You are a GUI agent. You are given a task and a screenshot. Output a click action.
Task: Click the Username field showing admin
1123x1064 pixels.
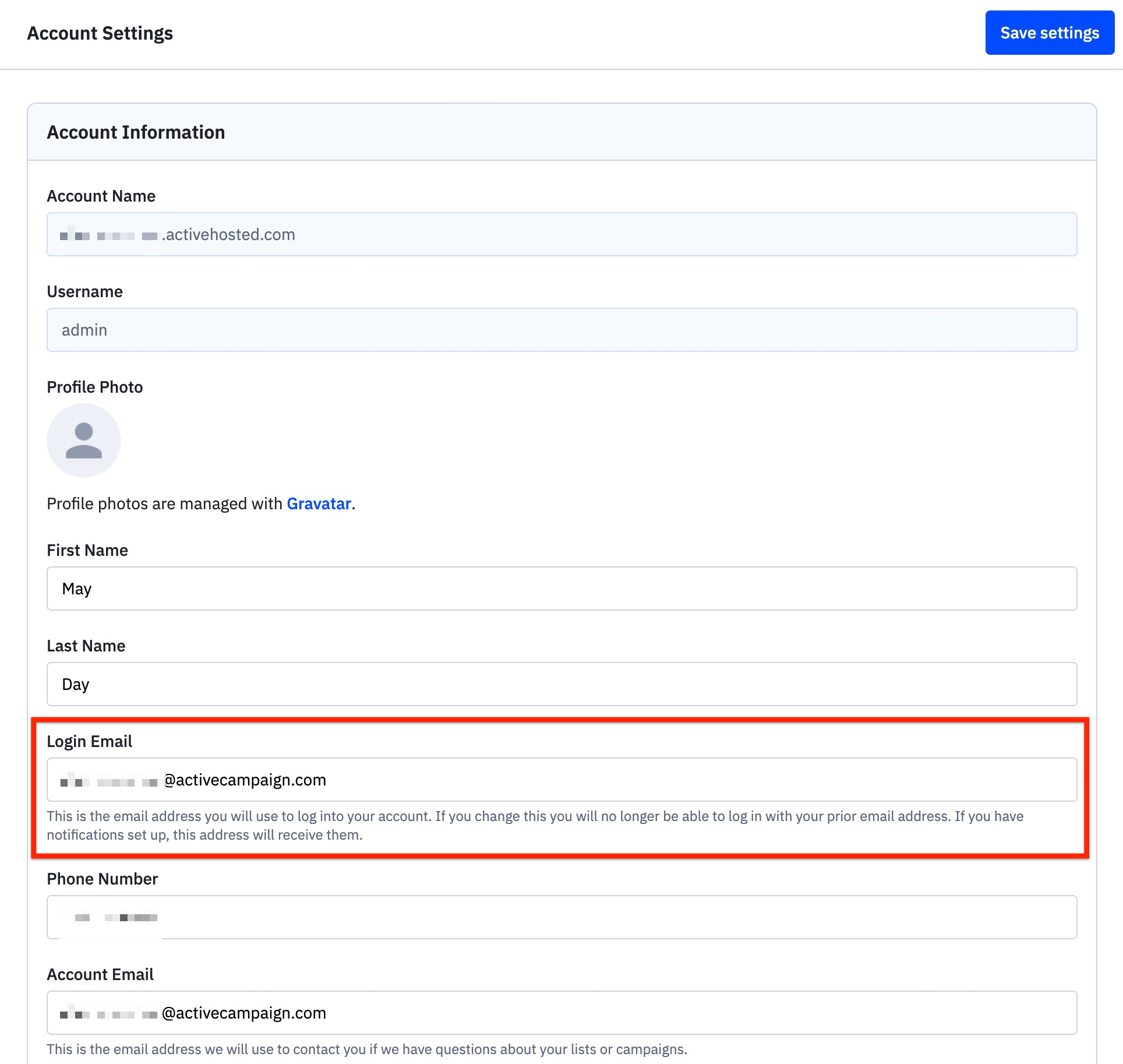[x=561, y=330]
